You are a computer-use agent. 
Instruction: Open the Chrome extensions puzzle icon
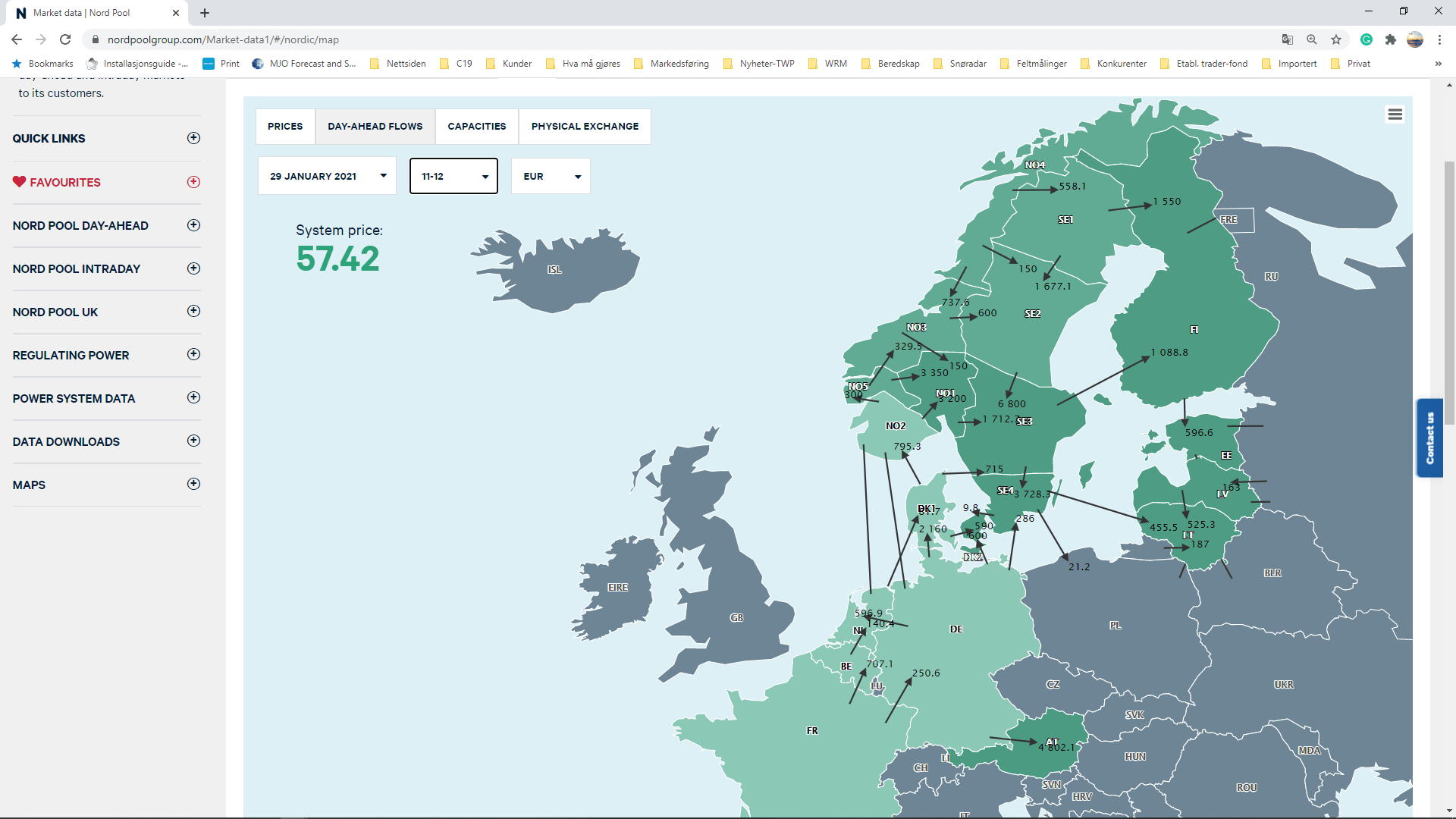click(1390, 39)
